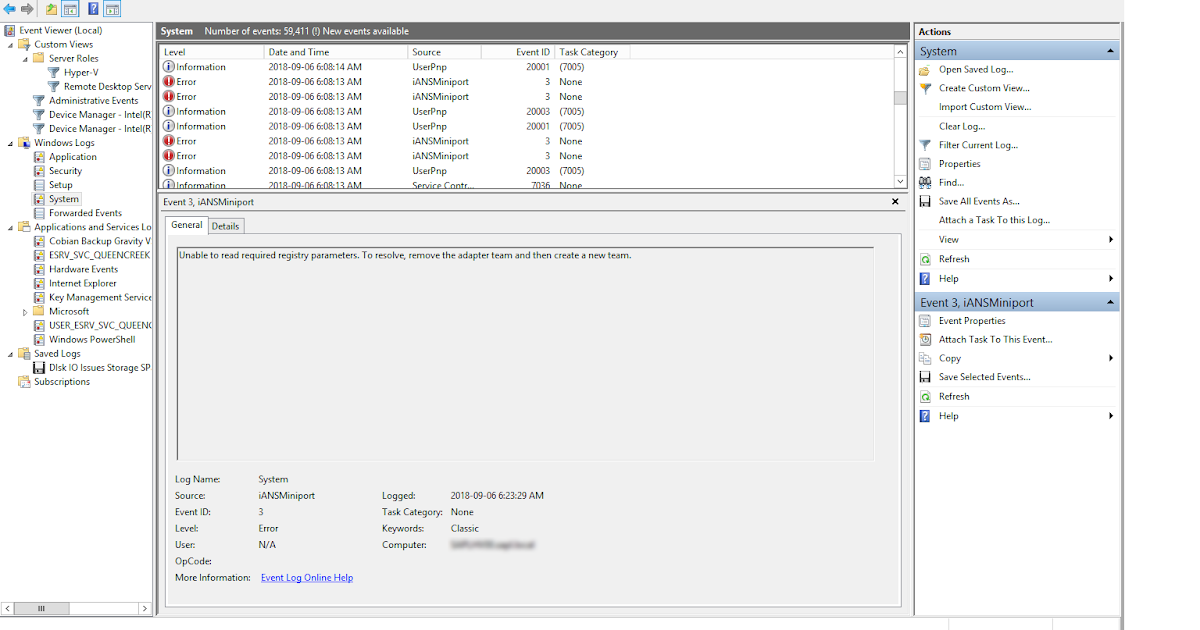The image size is (1200, 630).
Task: Collapse the System actions section
Action: click(1108, 49)
